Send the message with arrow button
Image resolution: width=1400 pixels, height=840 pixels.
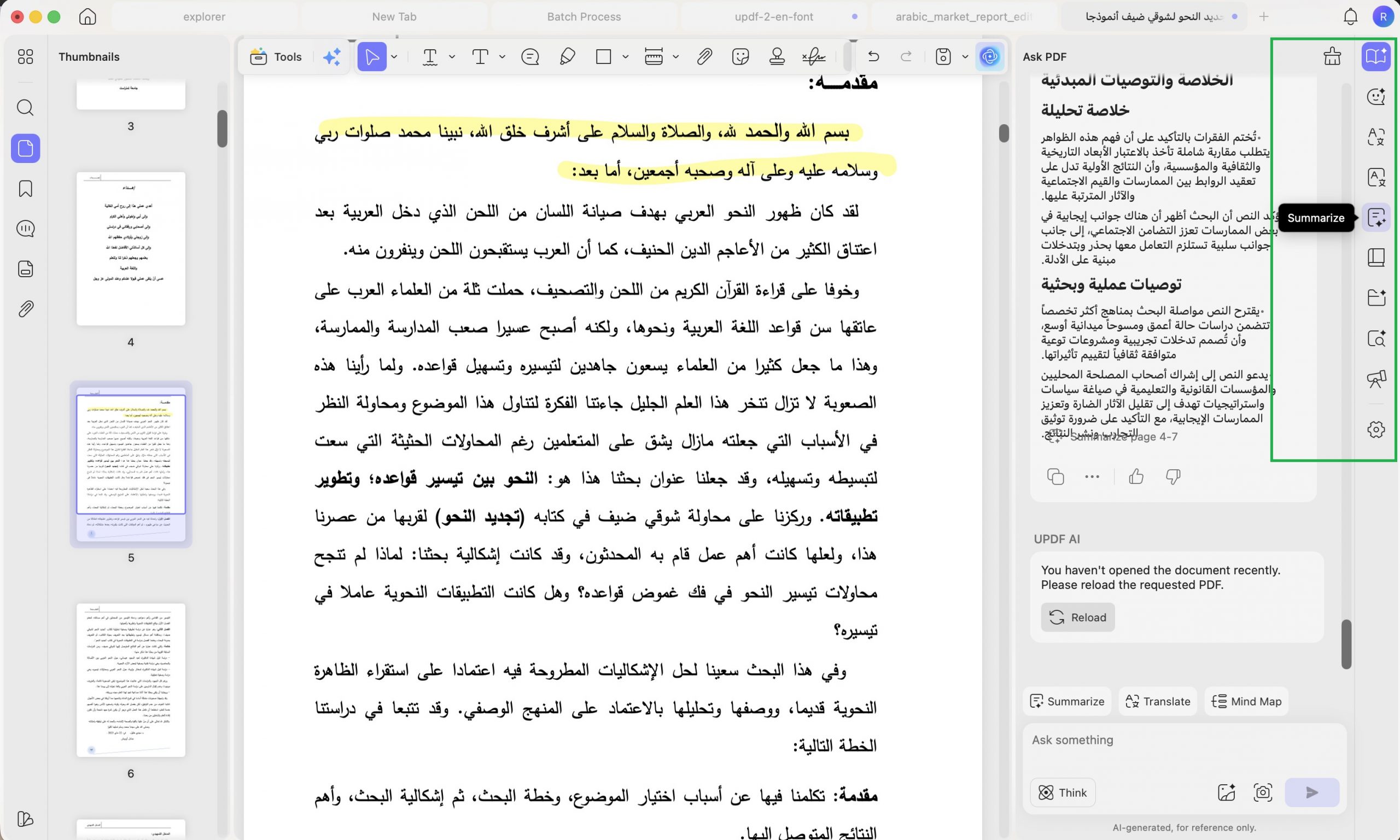(x=1312, y=792)
